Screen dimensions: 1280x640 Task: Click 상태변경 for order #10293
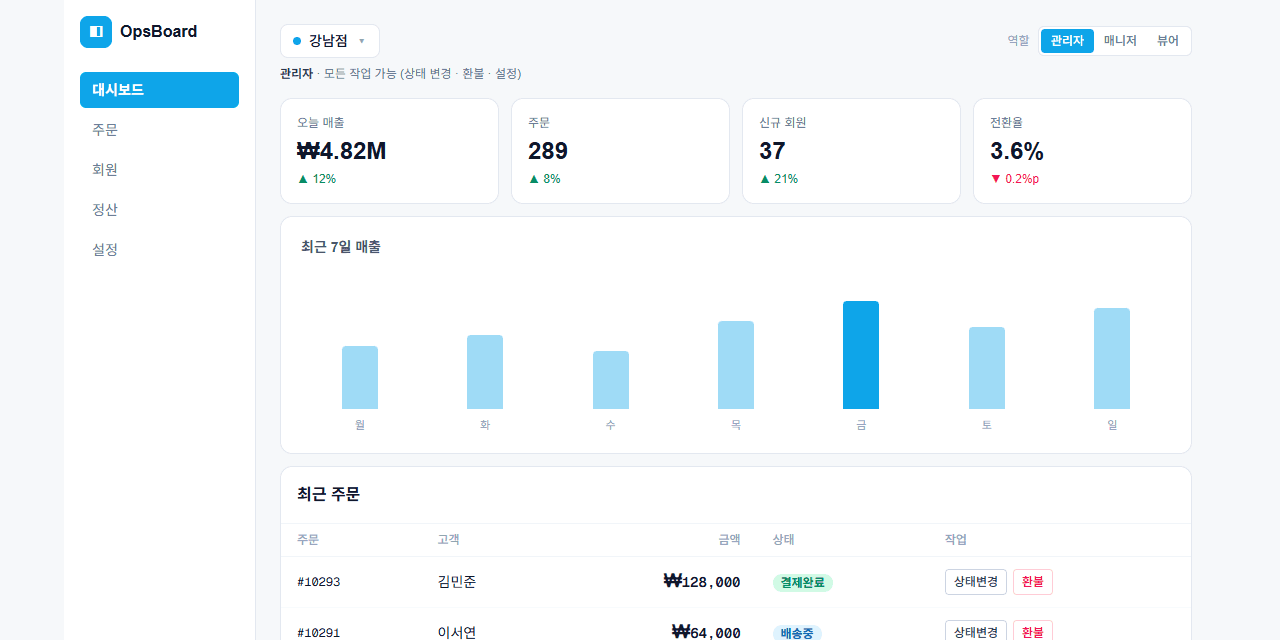[976, 582]
